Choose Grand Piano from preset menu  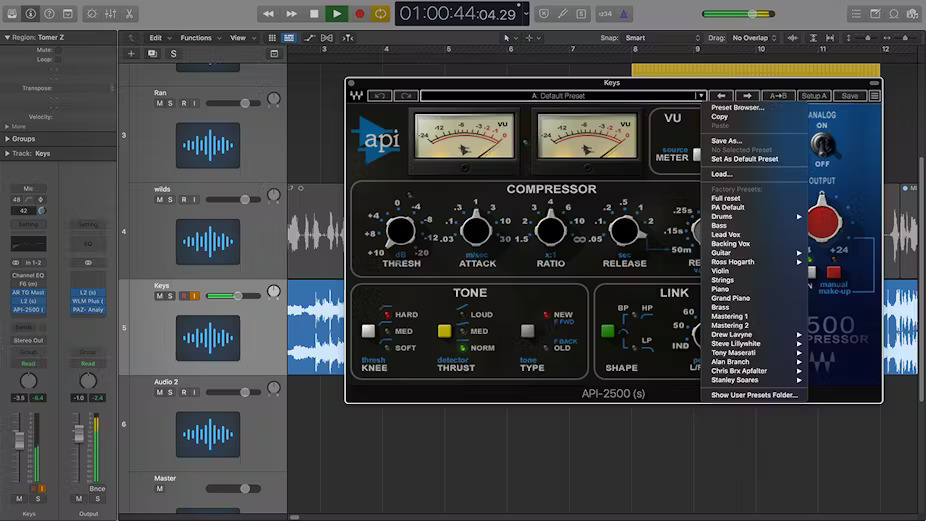click(731, 298)
